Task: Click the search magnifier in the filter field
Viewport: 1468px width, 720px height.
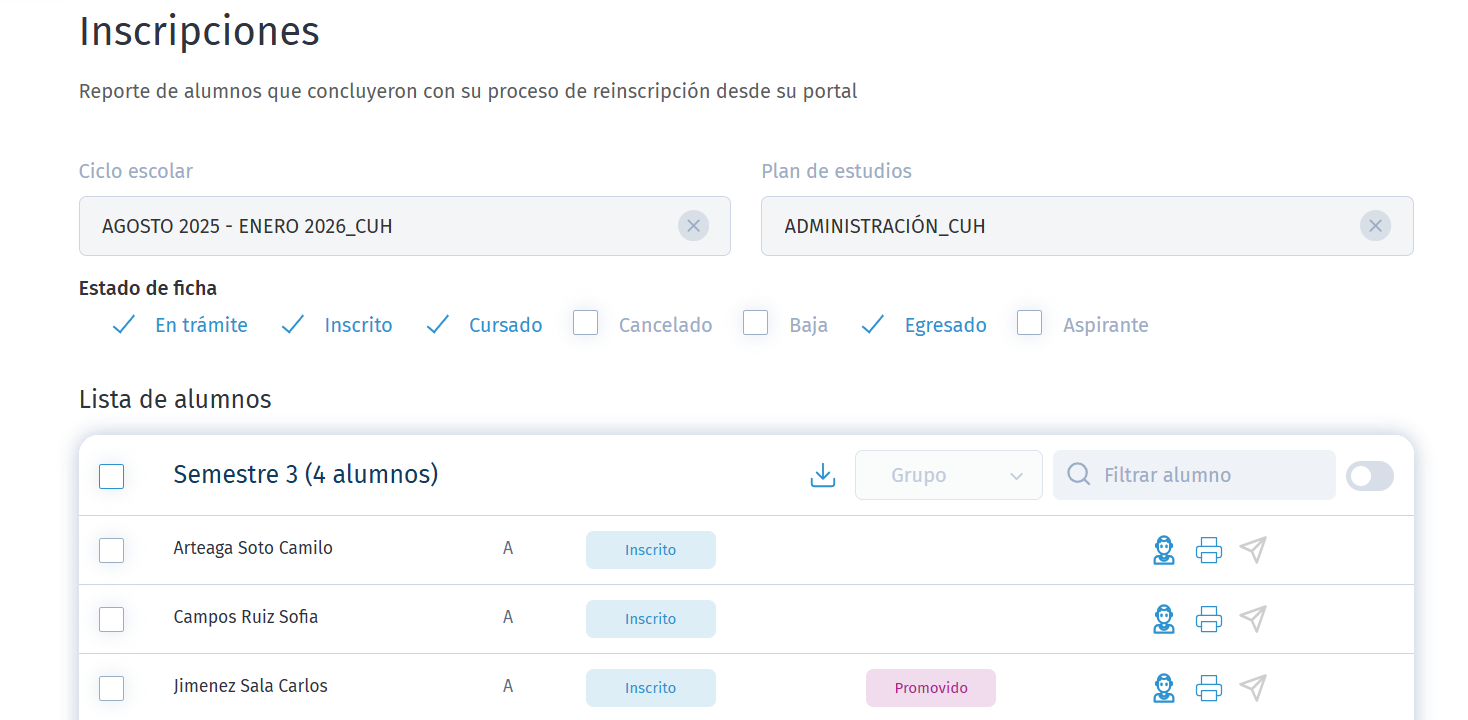Action: click(1078, 474)
